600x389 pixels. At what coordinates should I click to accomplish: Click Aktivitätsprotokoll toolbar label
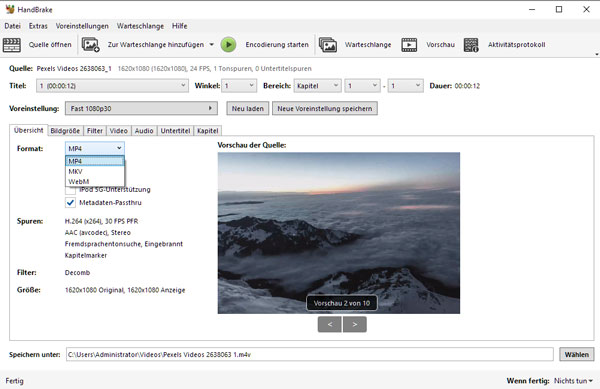coord(516,45)
